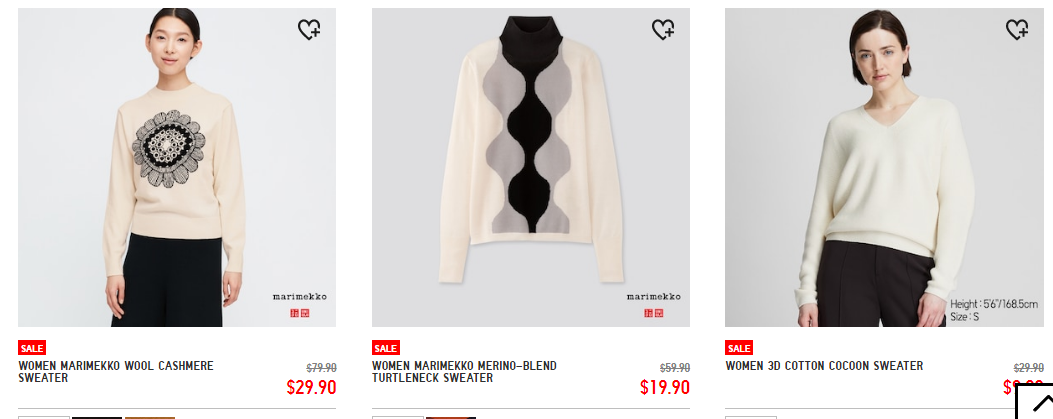Open Women Marimekko Wool Cashmere Sweater link
Screen dimensions: 1053x419
(x=116, y=372)
